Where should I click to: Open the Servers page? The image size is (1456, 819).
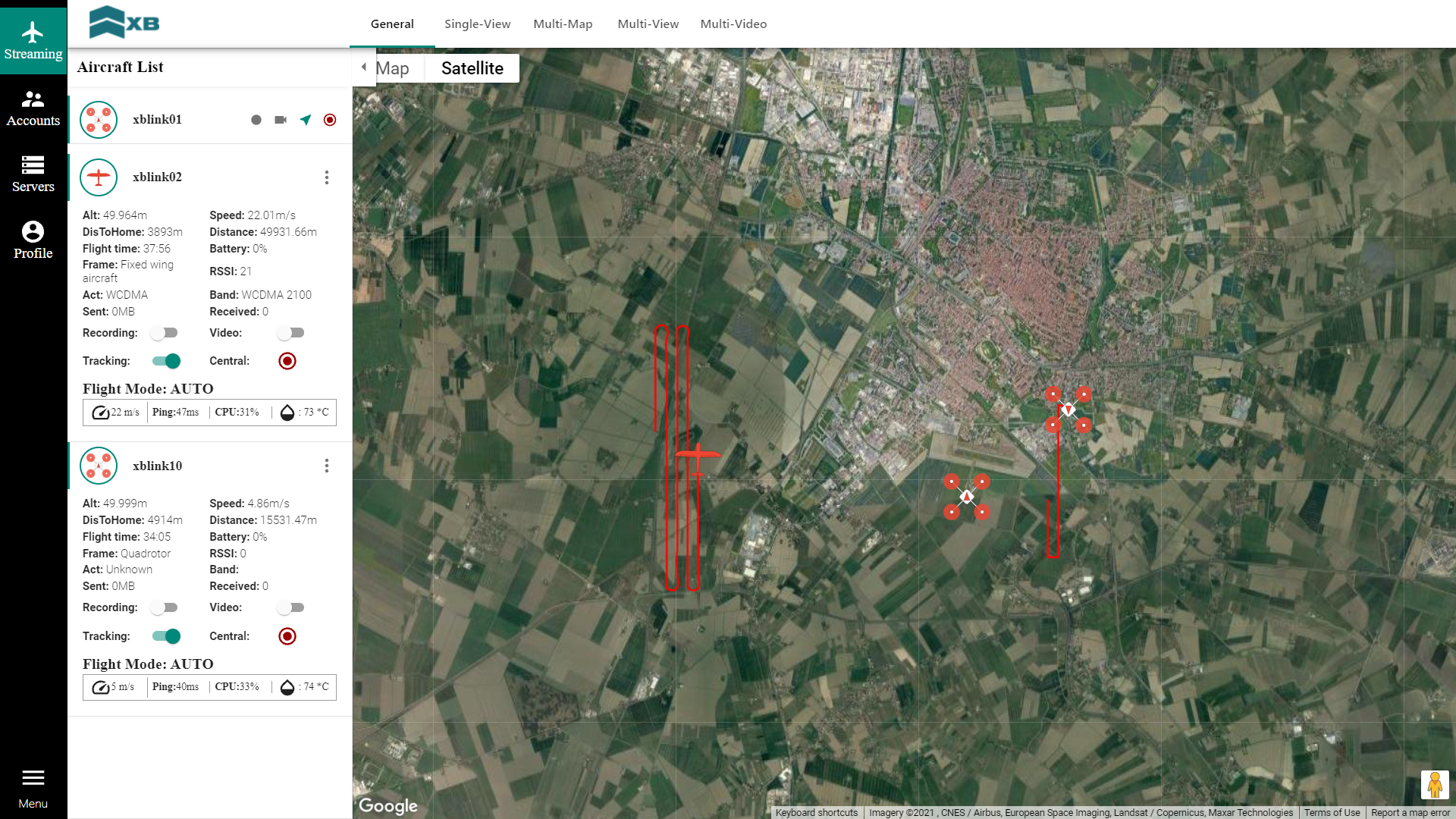tap(33, 174)
